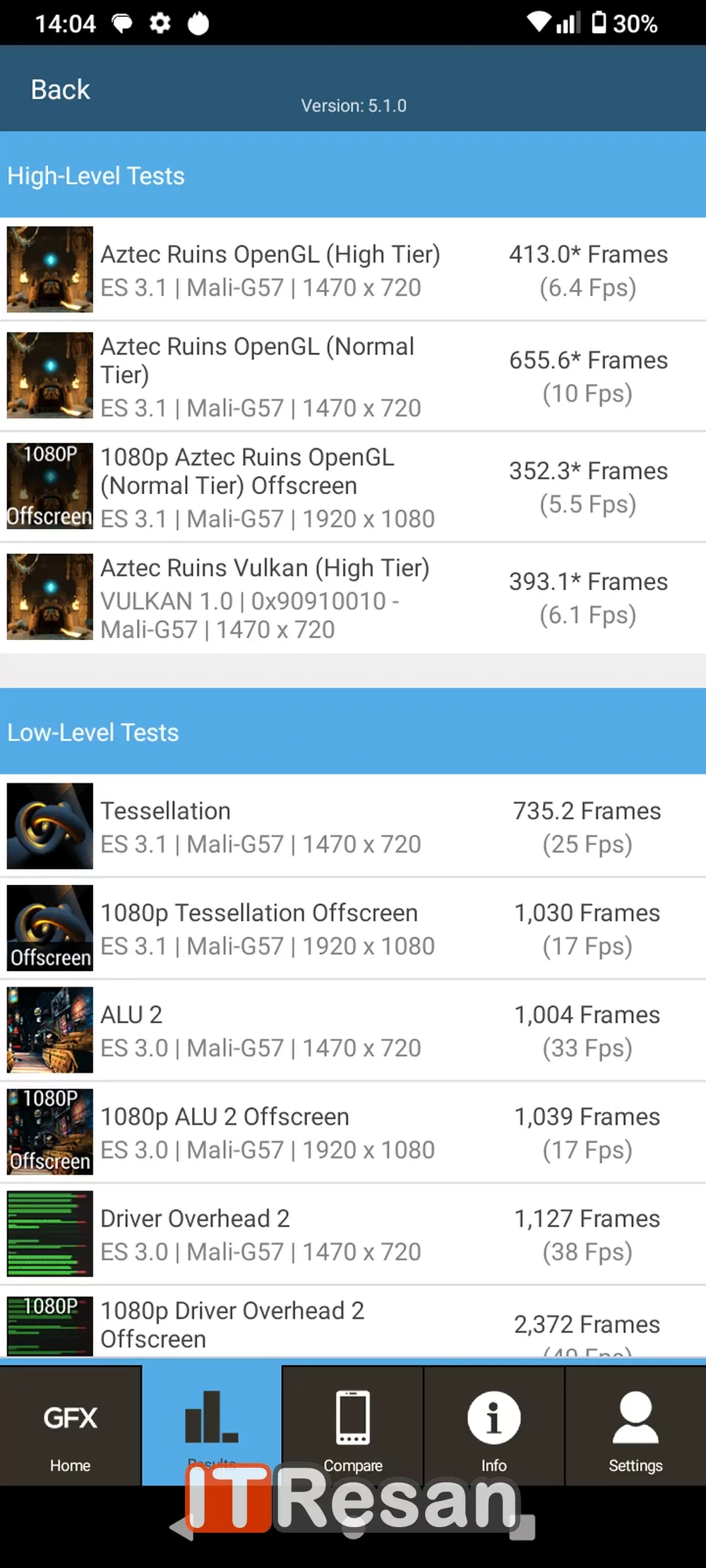Open the 413.0 Frames result score

click(x=588, y=270)
